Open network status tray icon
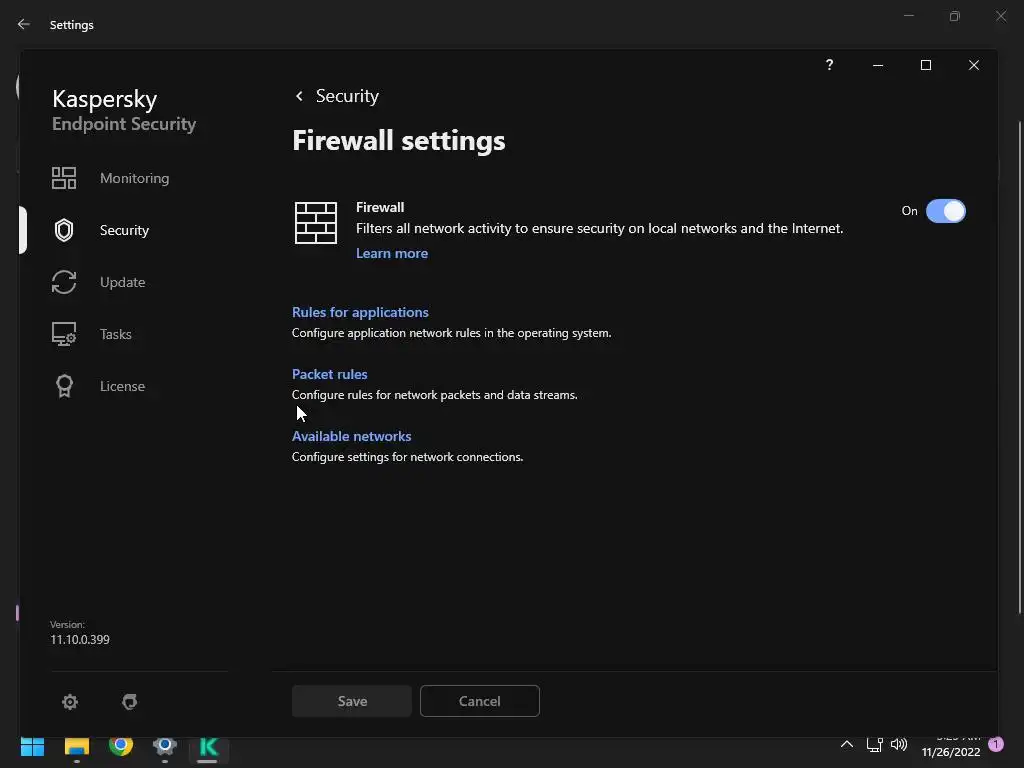 874,744
